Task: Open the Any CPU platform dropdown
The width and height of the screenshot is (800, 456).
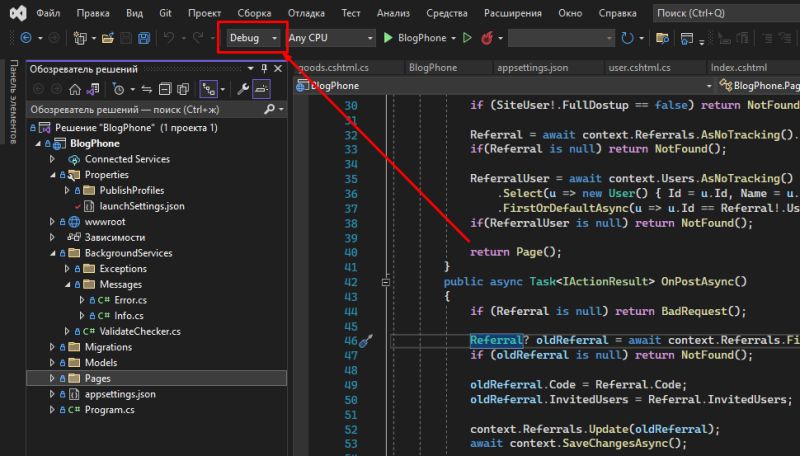Action: pos(331,38)
